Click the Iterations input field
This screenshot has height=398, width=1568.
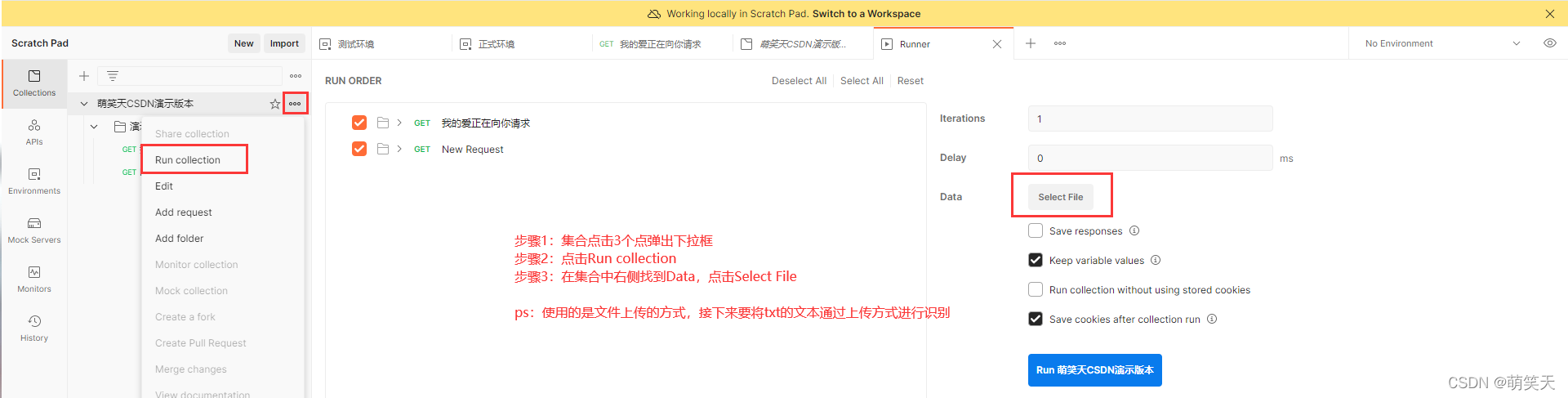(x=1150, y=119)
